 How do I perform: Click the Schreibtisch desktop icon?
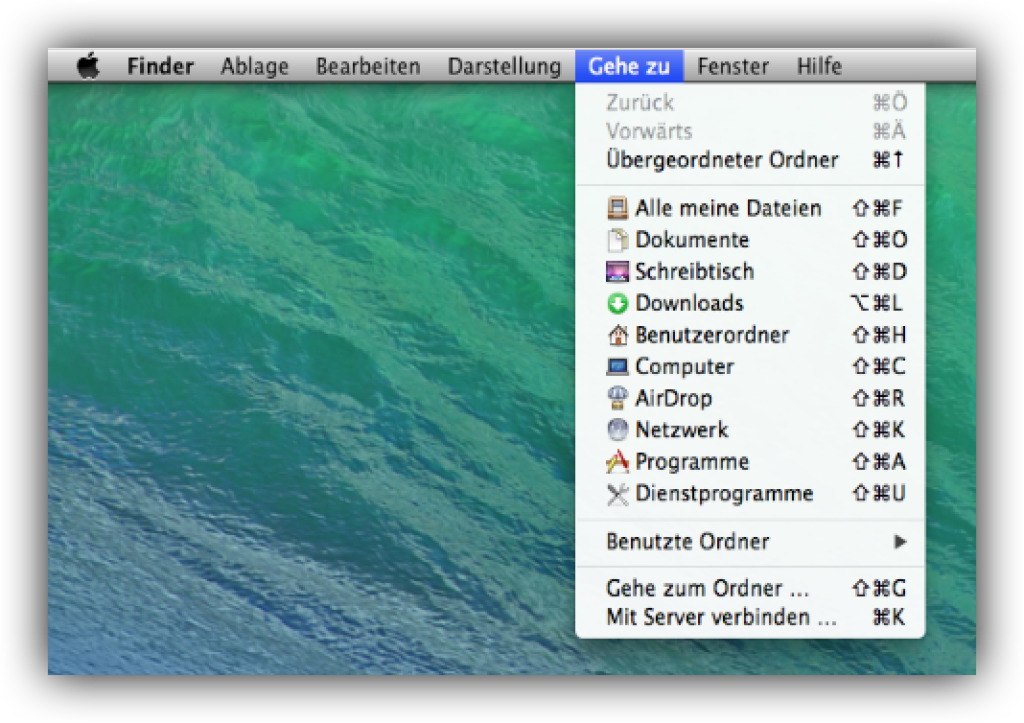pyautogui.click(x=617, y=271)
